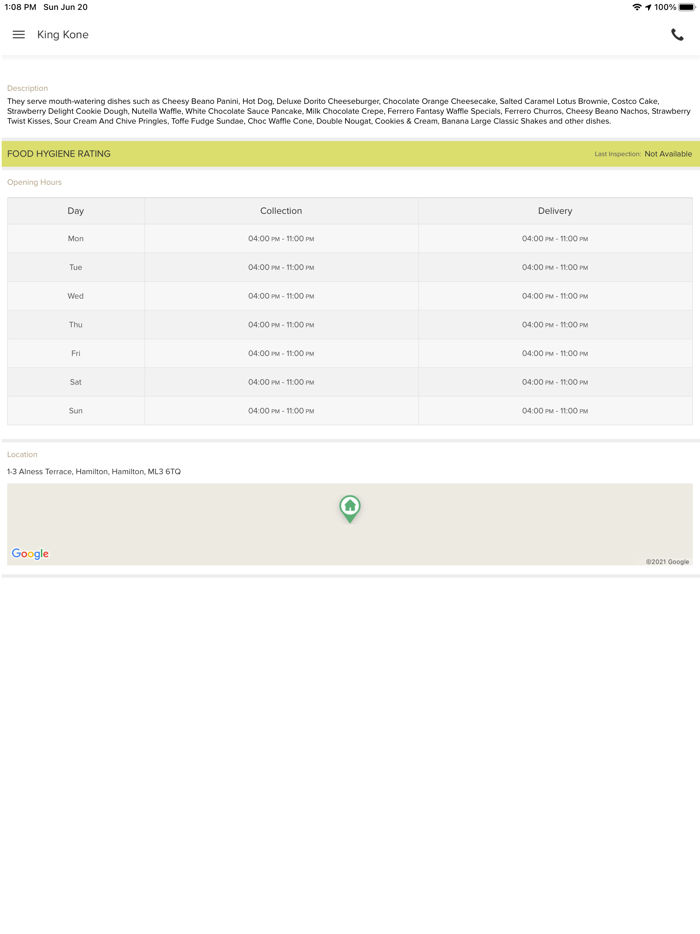
Task: Select the Mon row day cell
Action: [76, 238]
